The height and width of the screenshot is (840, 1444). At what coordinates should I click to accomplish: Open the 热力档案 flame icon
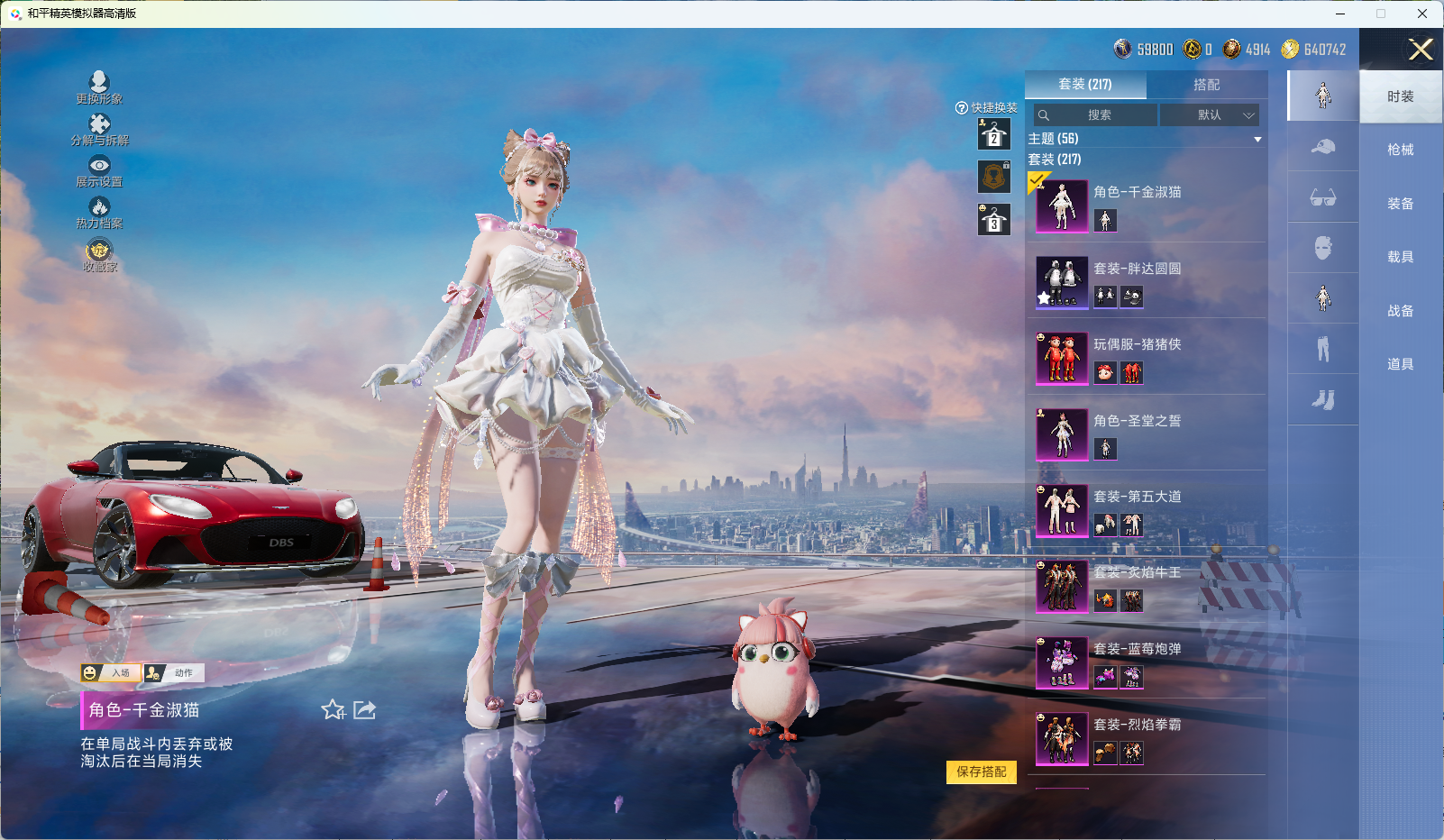coord(99,207)
